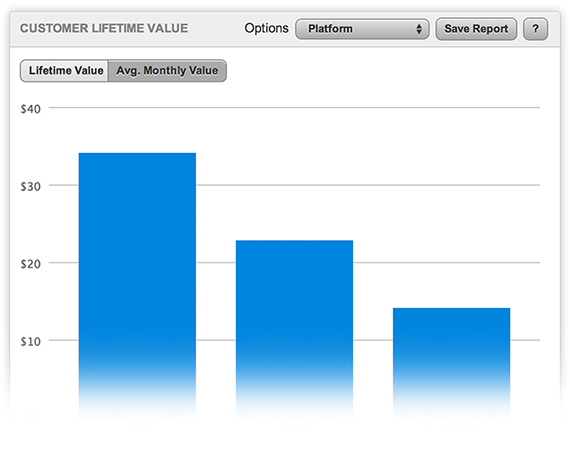Image resolution: width=570 pixels, height=475 pixels.
Task: Click the $20 axis label
Action: tap(31, 264)
